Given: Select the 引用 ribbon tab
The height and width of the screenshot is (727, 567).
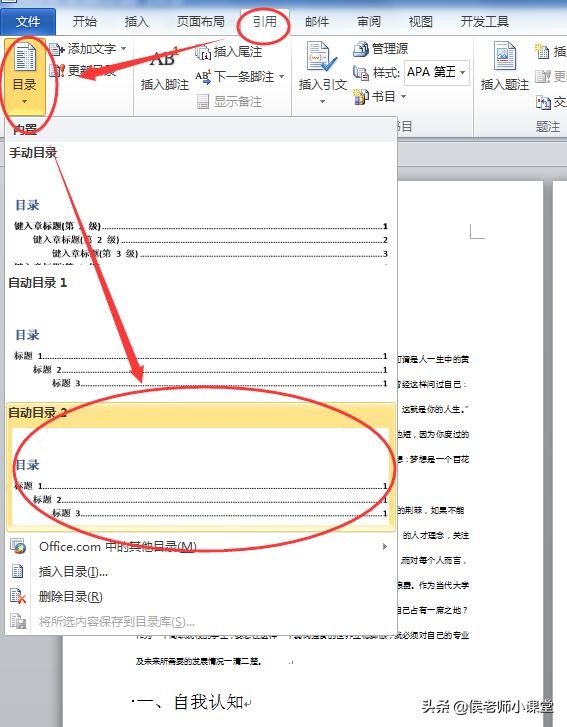Looking at the screenshot, I should click(265, 21).
